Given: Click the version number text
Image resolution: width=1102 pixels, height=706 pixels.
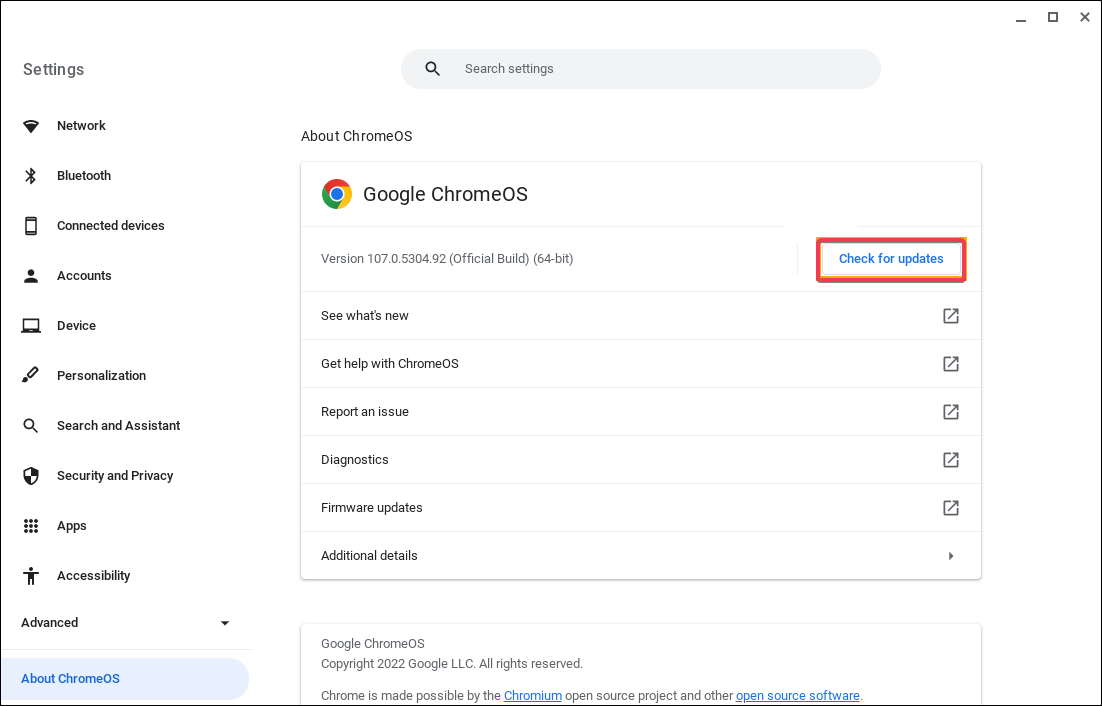Looking at the screenshot, I should click(447, 259).
